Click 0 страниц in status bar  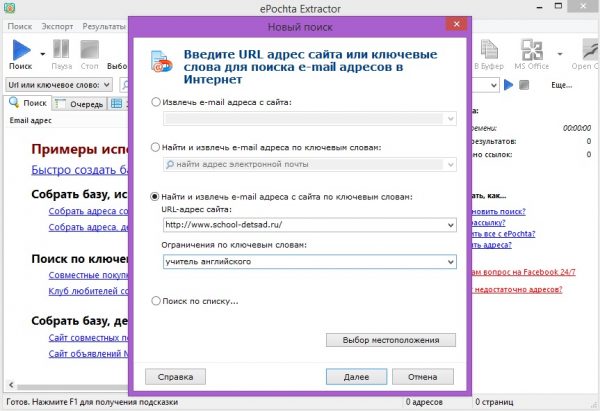[x=494, y=402]
